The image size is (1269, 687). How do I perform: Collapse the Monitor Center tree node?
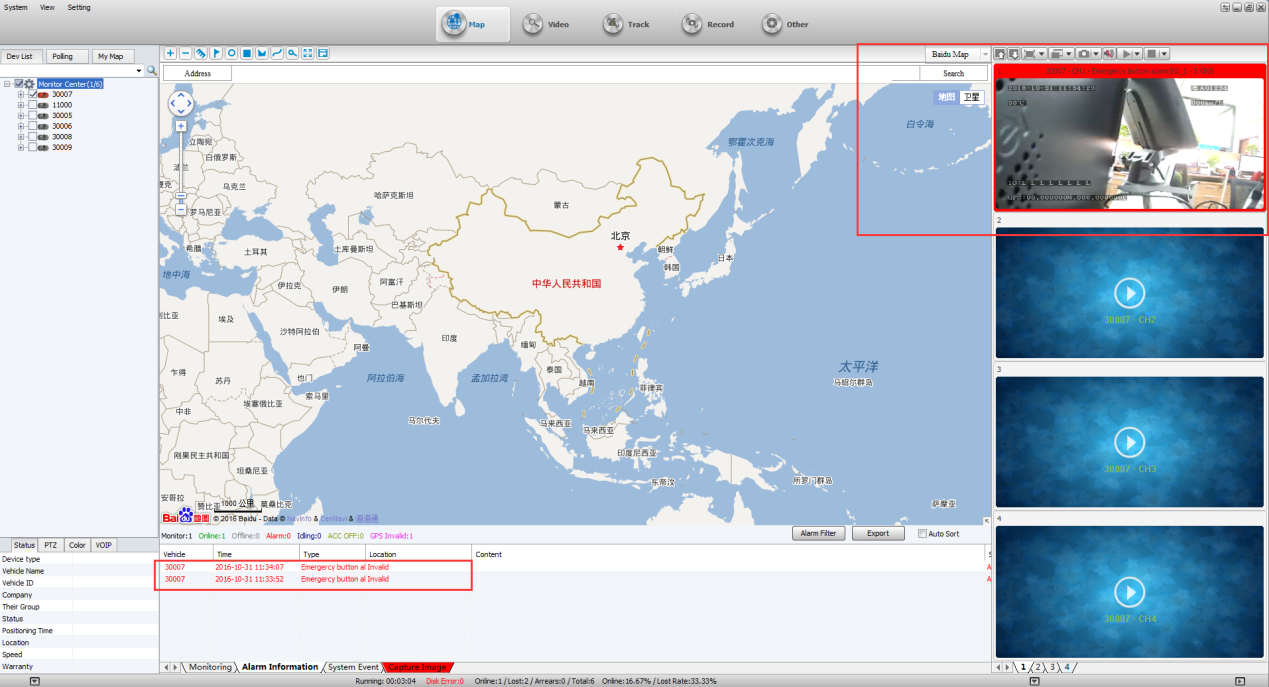coord(8,84)
